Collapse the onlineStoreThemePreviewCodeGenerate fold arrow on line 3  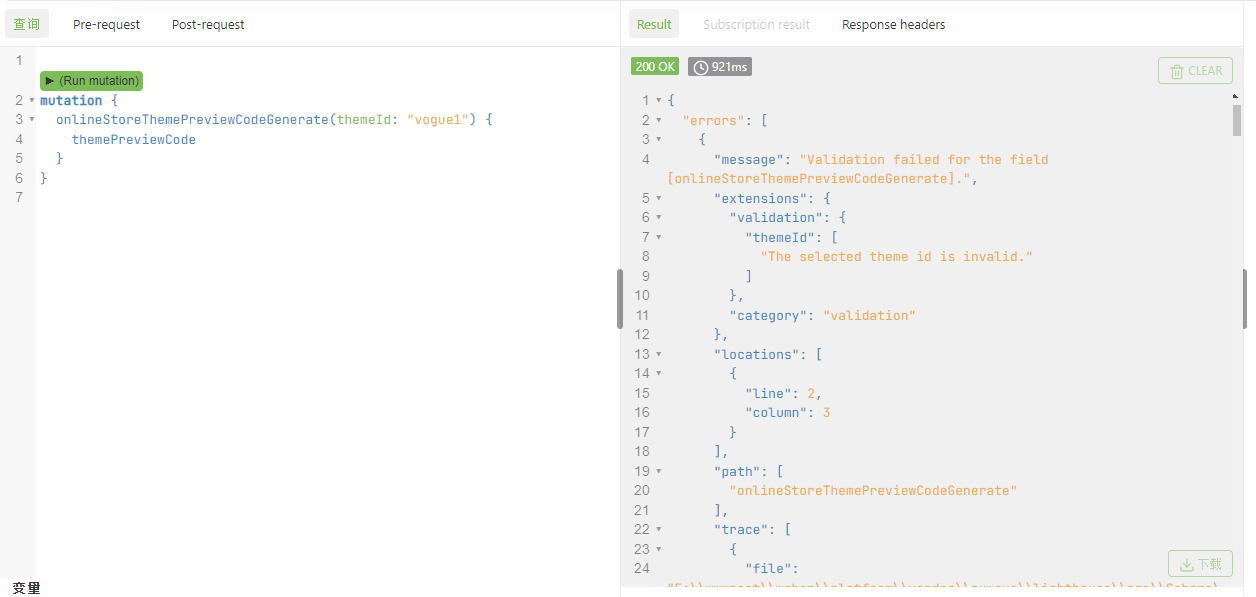tap(31, 120)
